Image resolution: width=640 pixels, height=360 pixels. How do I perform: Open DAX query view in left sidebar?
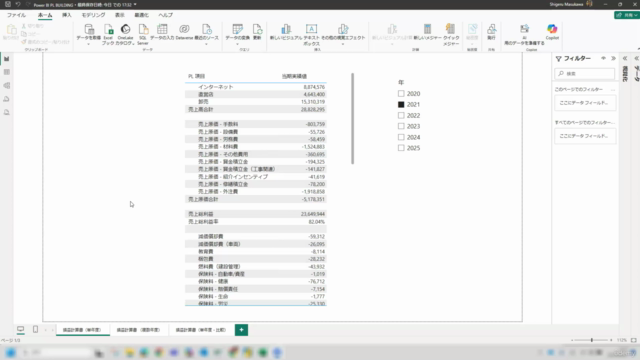[x=7, y=99]
